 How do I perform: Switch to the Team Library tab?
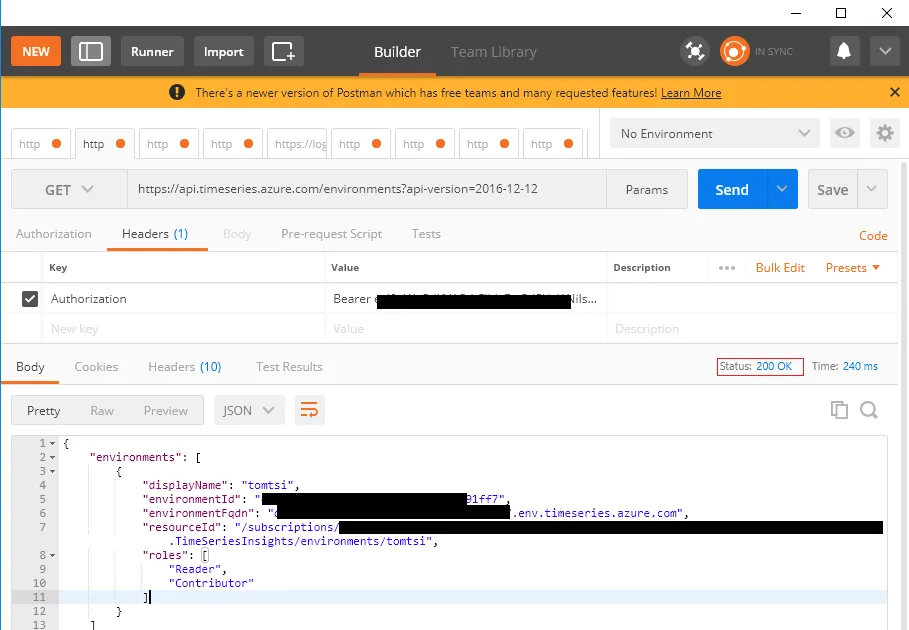494,52
